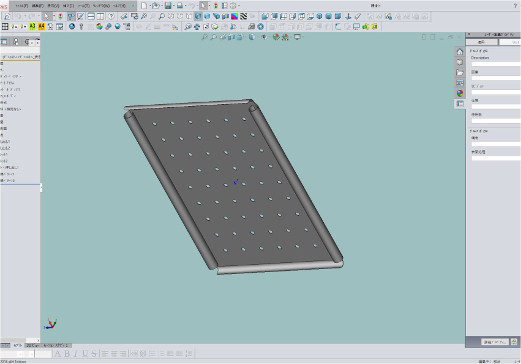Click the icon beside properties pane bottom button

514,342
